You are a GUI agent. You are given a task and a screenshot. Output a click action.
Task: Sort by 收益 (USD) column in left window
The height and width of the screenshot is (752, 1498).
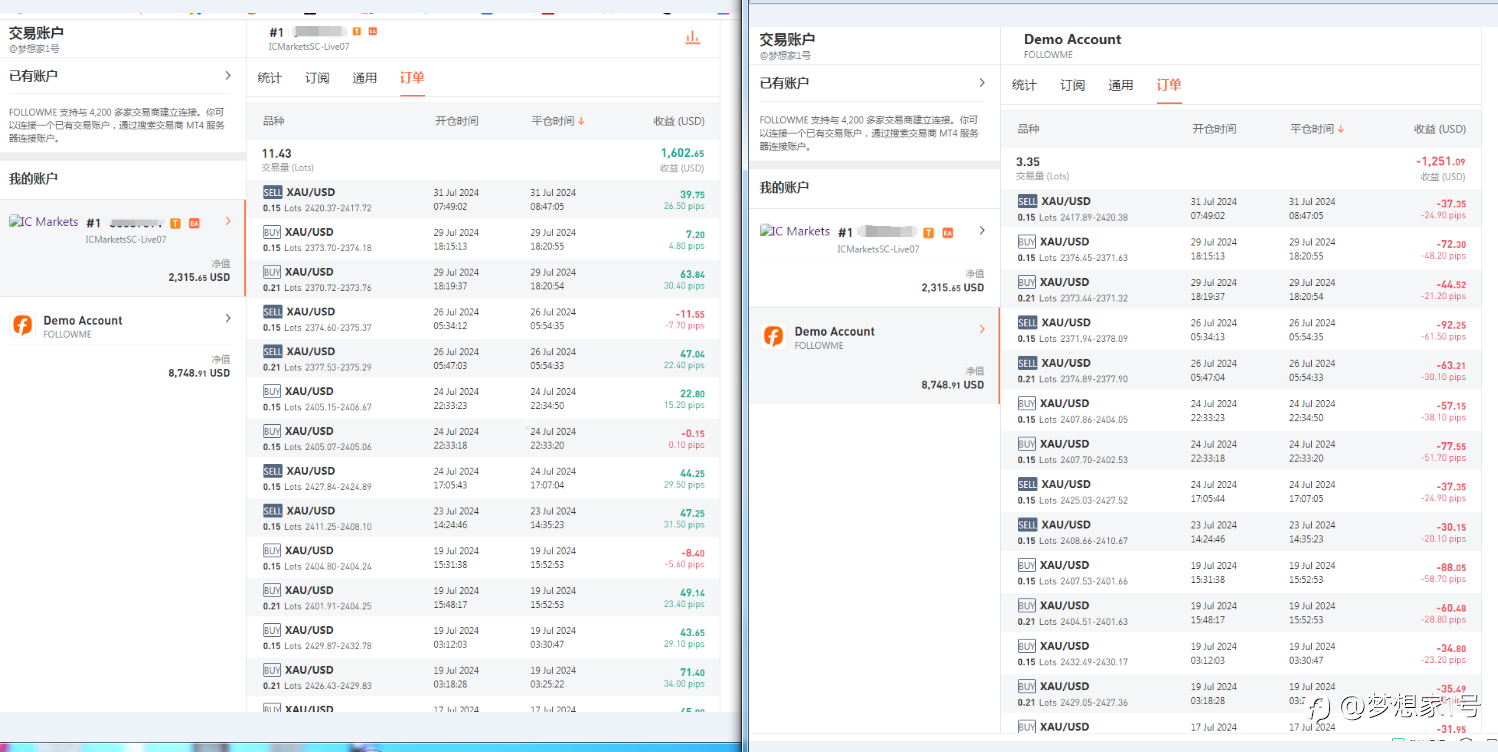(679, 121)
